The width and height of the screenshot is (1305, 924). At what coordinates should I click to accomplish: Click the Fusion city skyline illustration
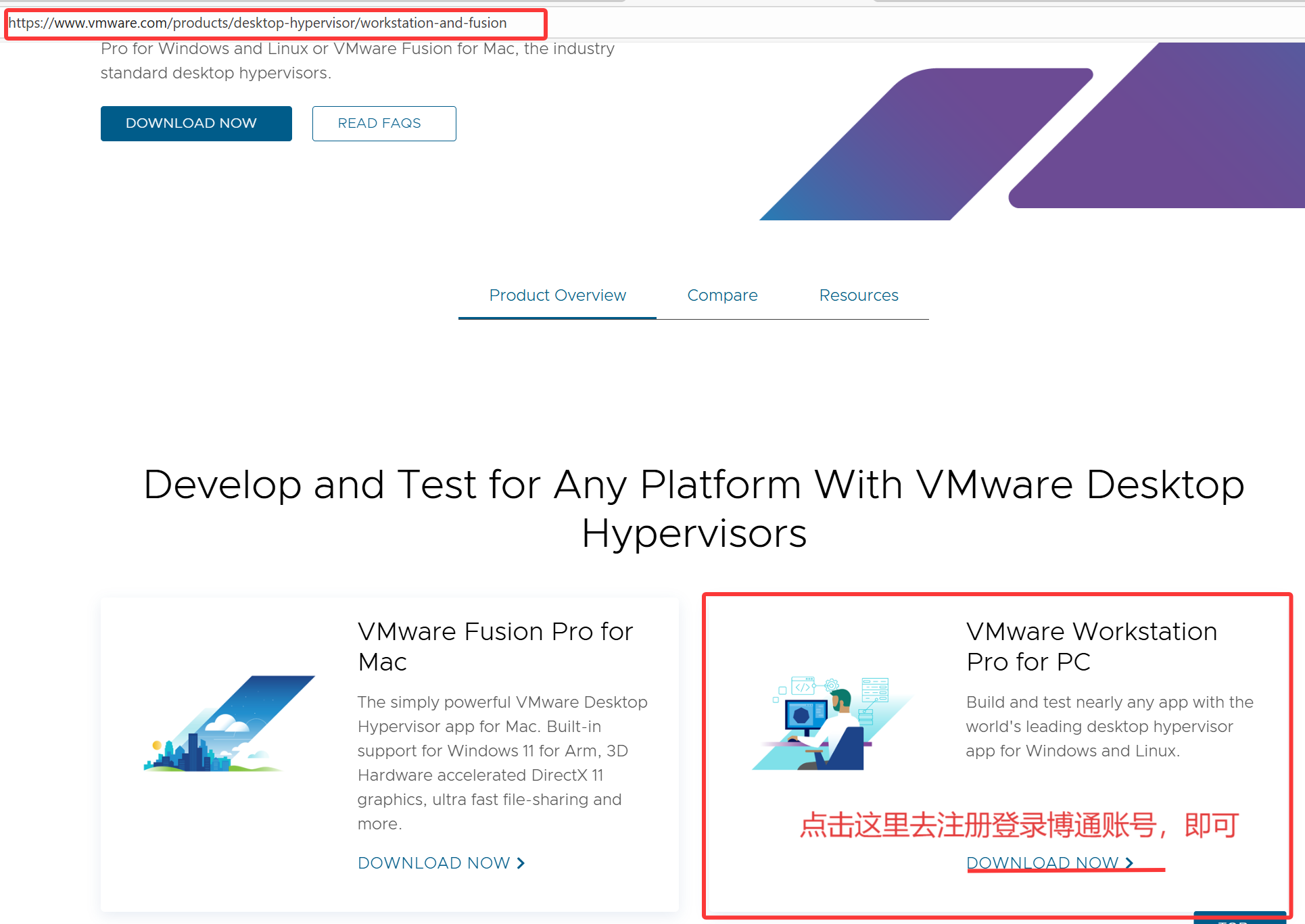coord(229,725)
